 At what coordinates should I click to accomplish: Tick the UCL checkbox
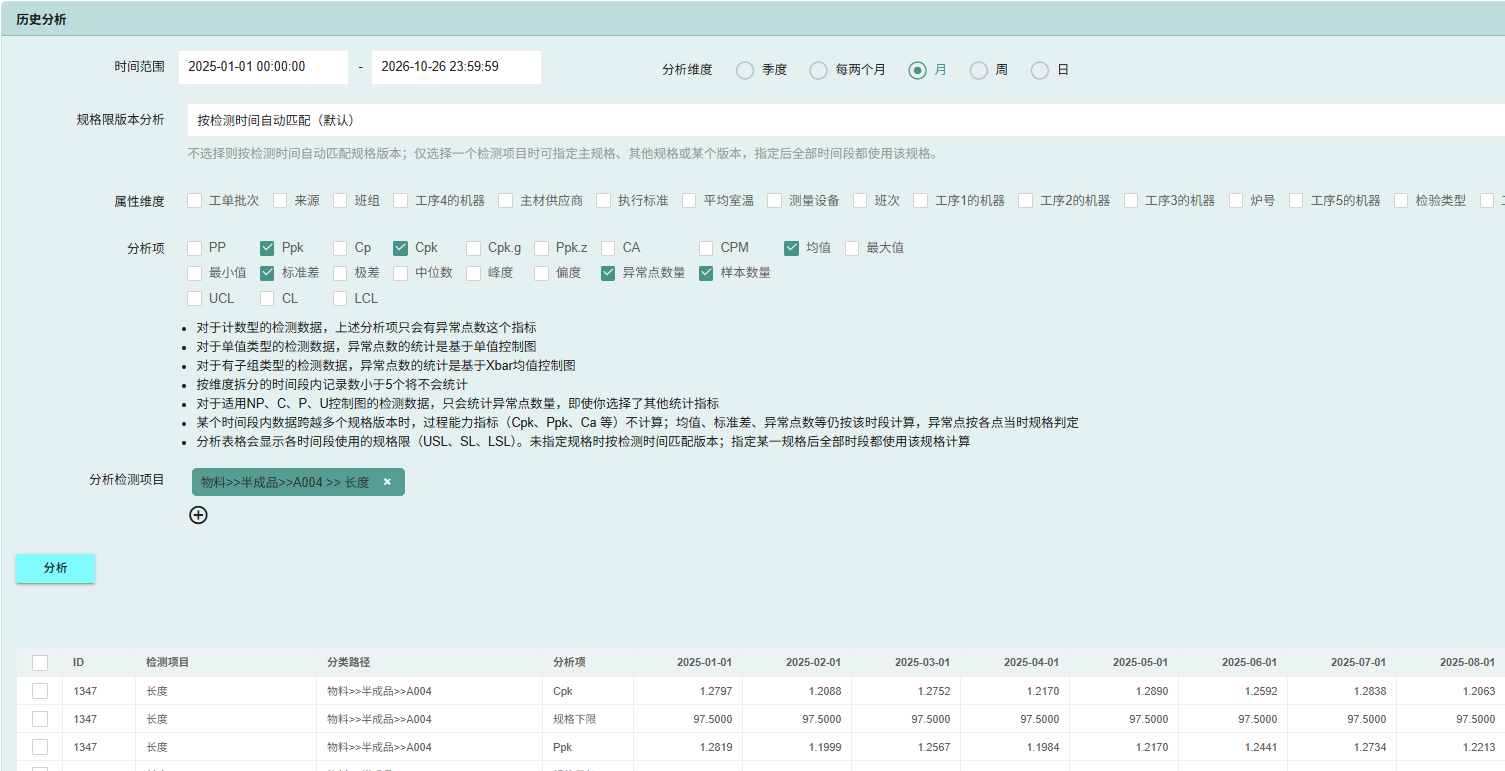click(x=195, y=298)
